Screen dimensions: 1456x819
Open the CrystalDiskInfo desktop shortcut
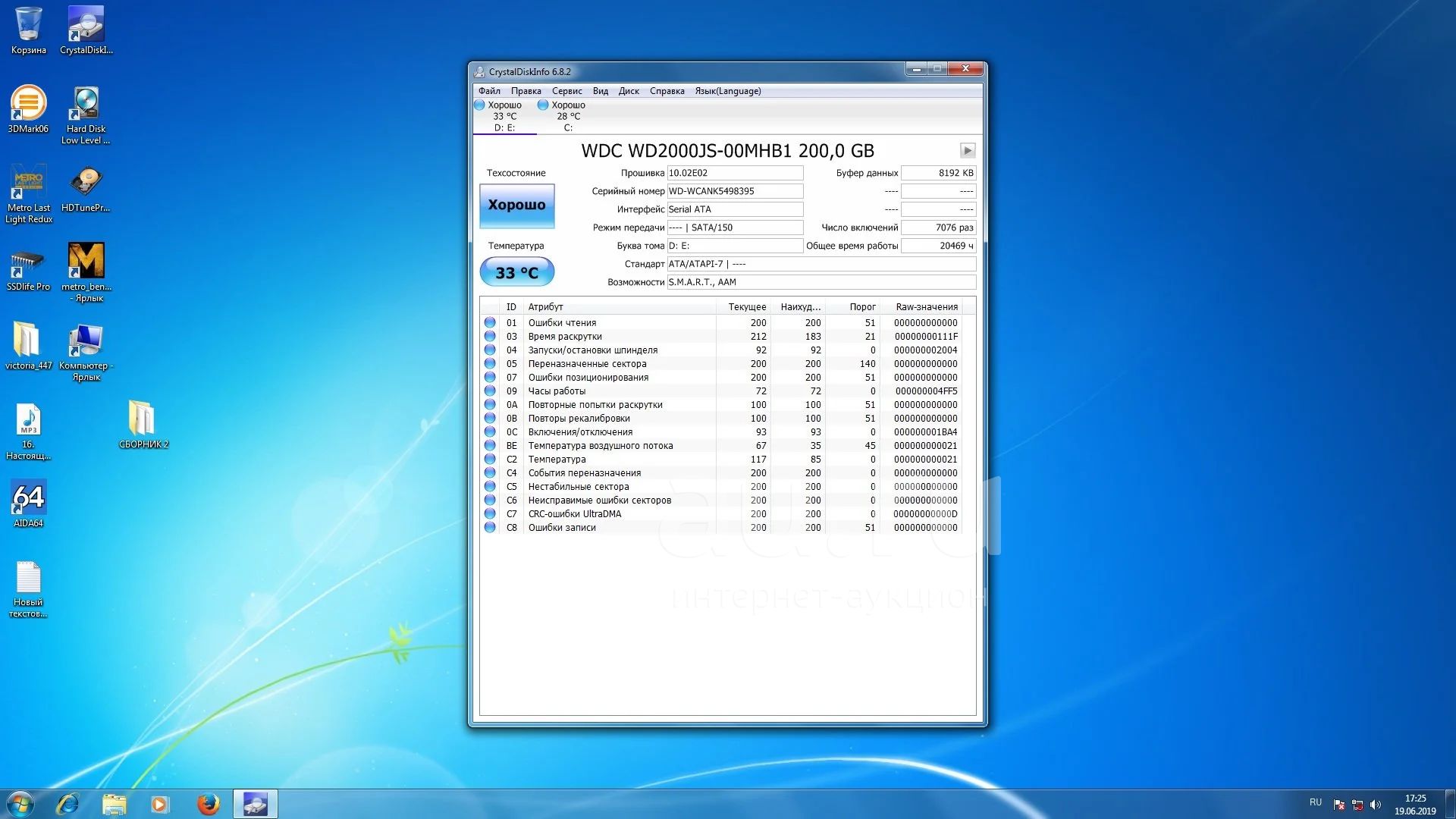(86, 30)
